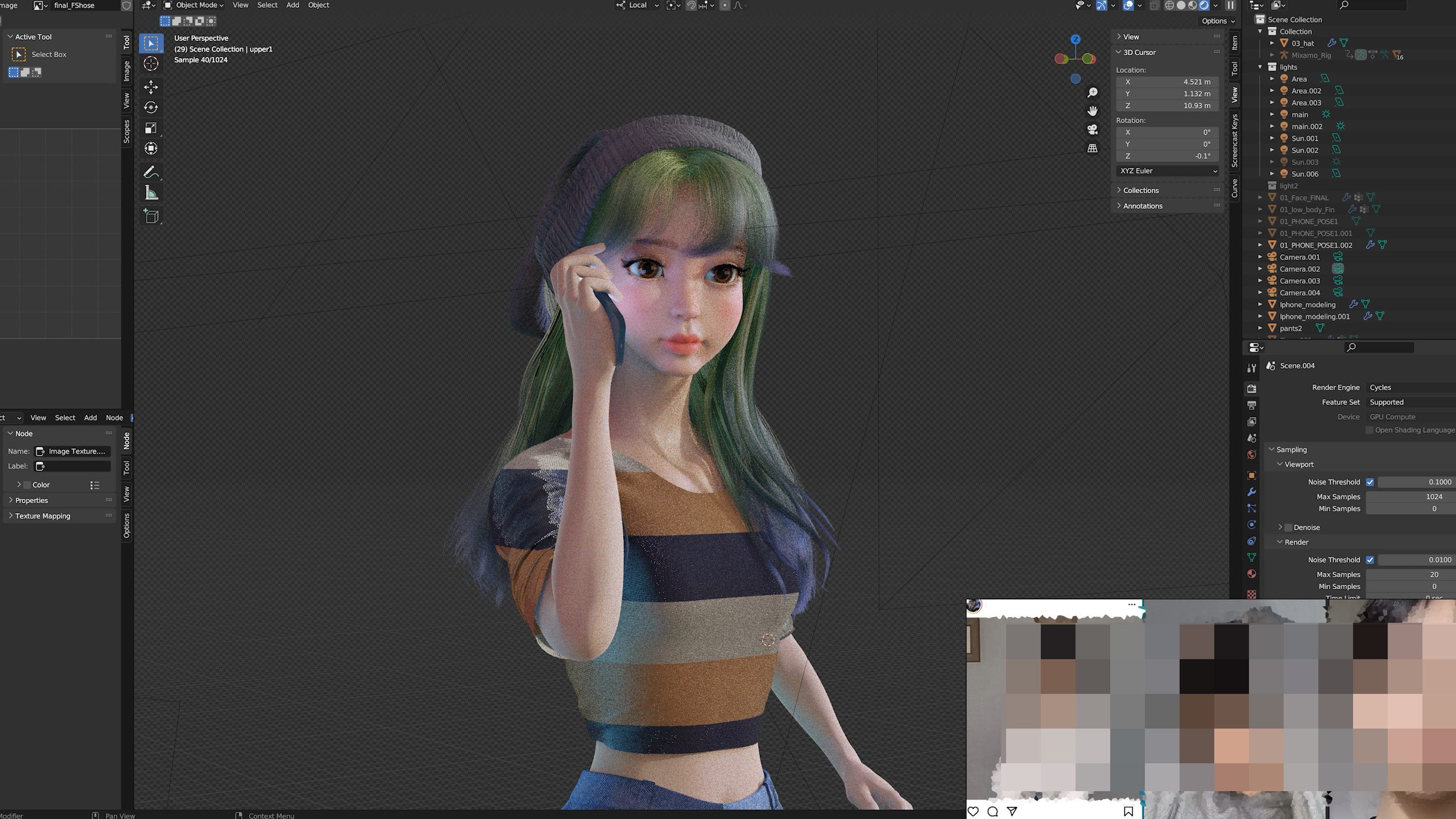The width and height of the screenshot is (1456, 819).
Task: Click the zoom viewport magnifier icon
Action: coord(1093,92)
